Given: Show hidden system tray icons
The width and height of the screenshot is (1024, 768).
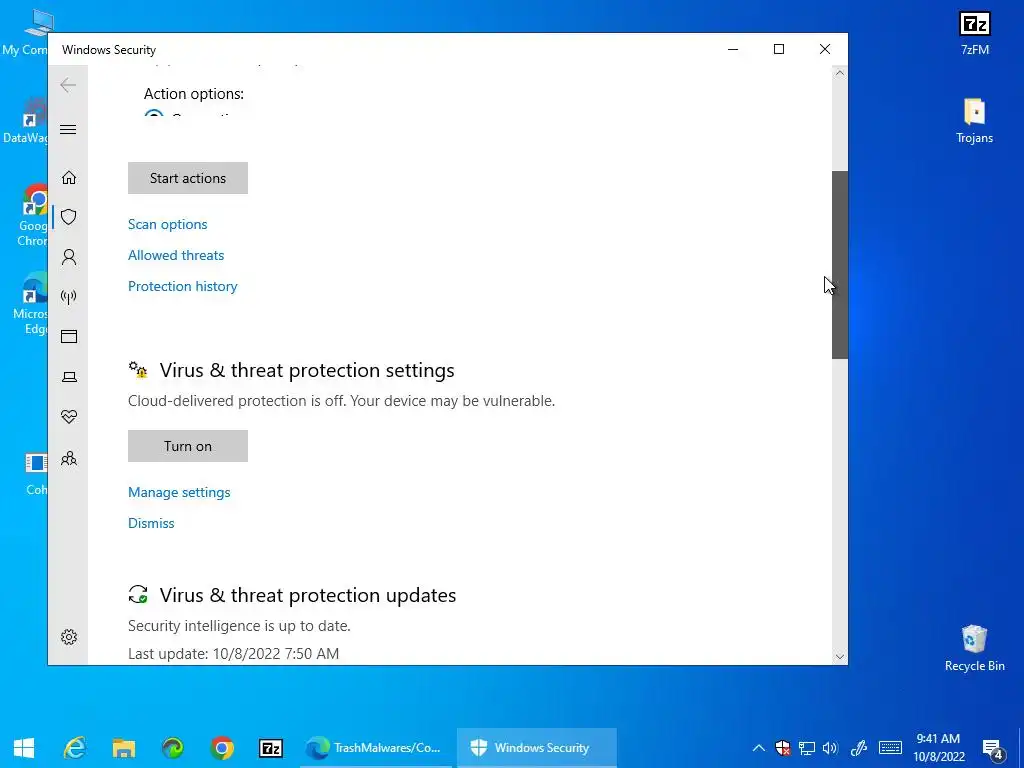Looking at the screenshot, I should pos(758,748).
